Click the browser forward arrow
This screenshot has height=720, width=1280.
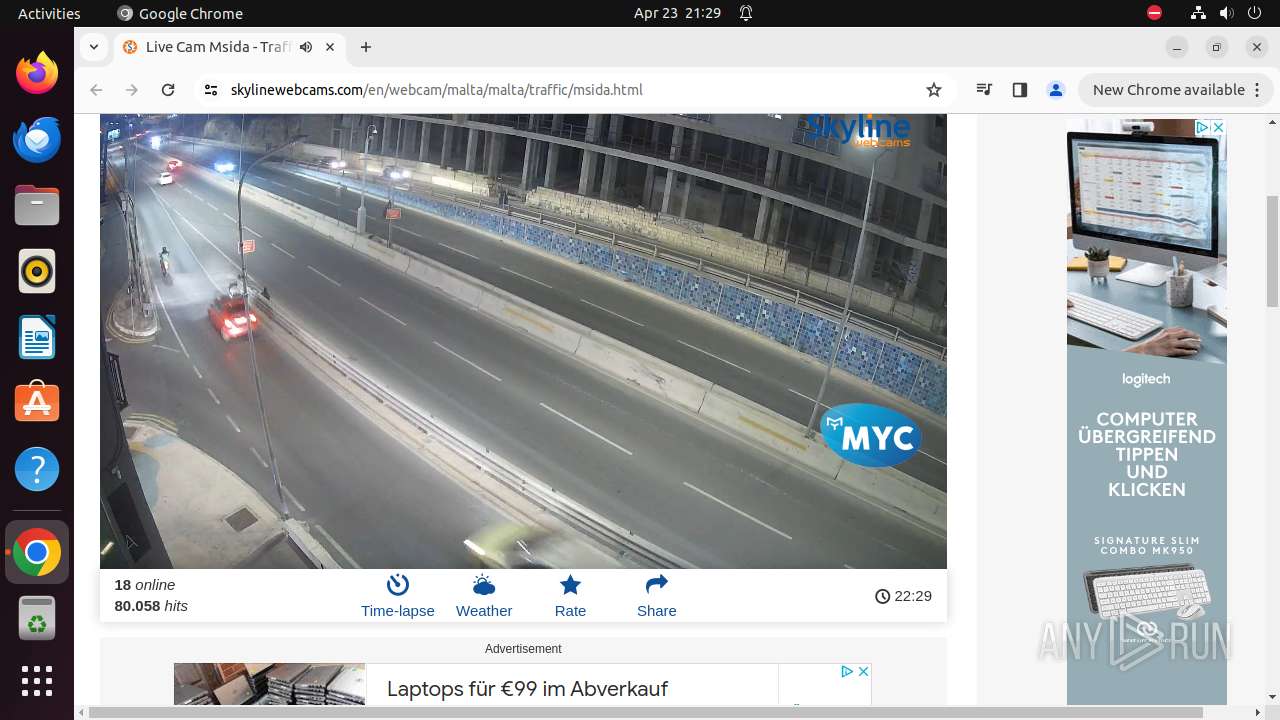point(132,90)
